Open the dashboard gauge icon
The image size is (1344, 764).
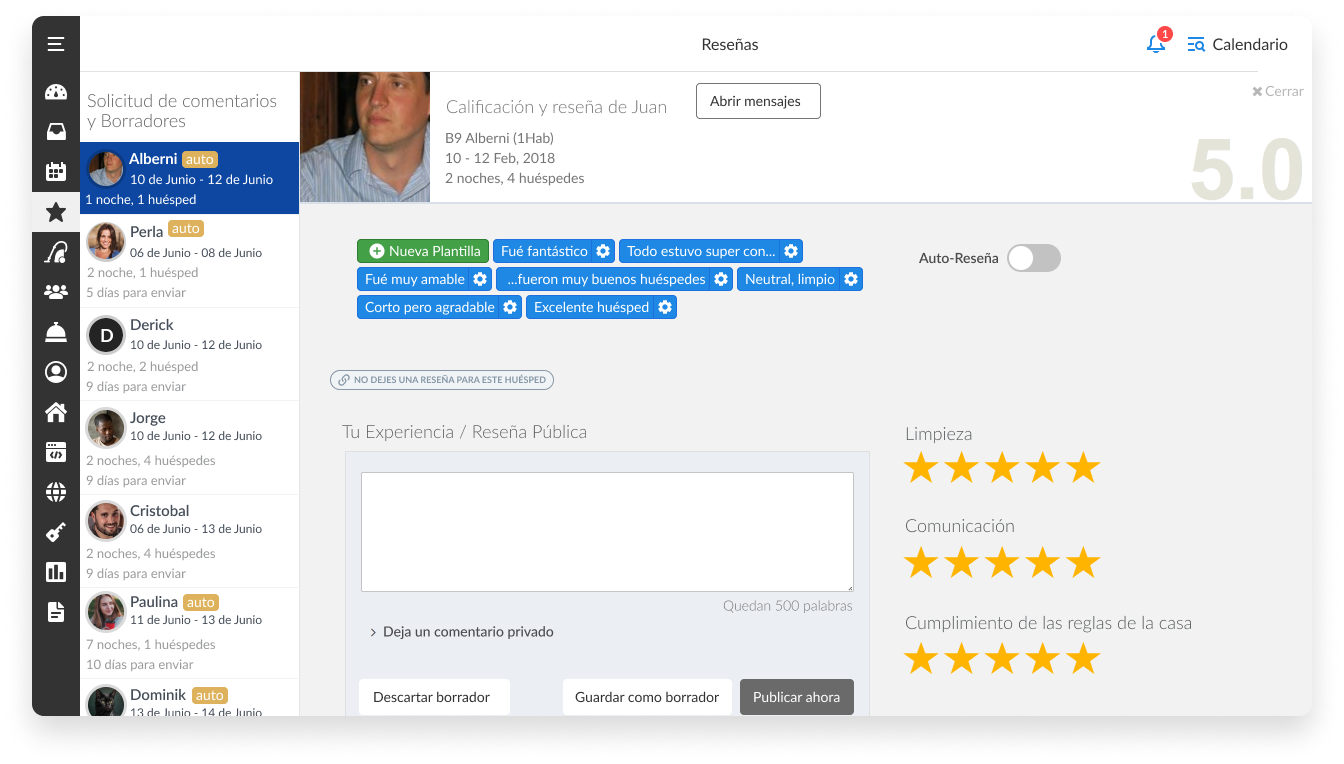tap(56, 92)
